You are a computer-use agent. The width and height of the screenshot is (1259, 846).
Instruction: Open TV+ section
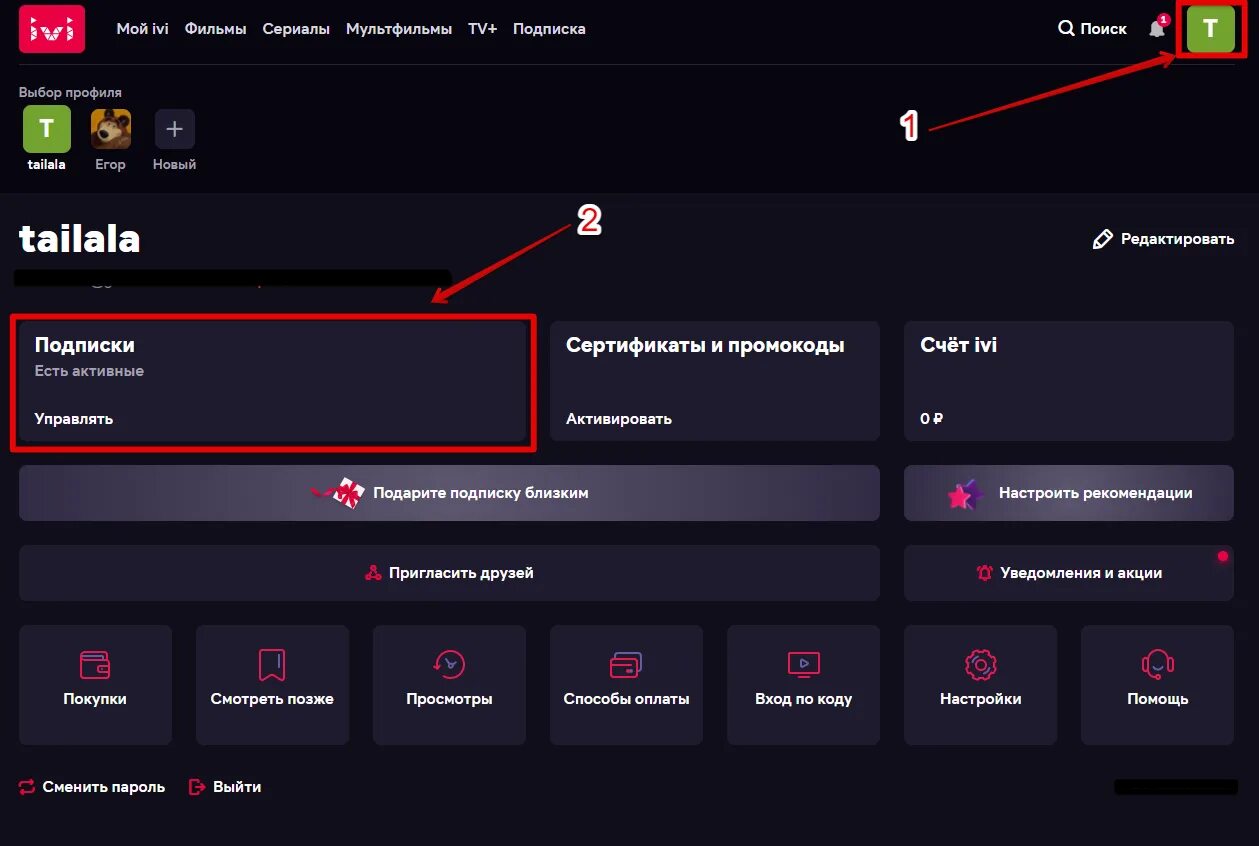click(x=482, y=29)
